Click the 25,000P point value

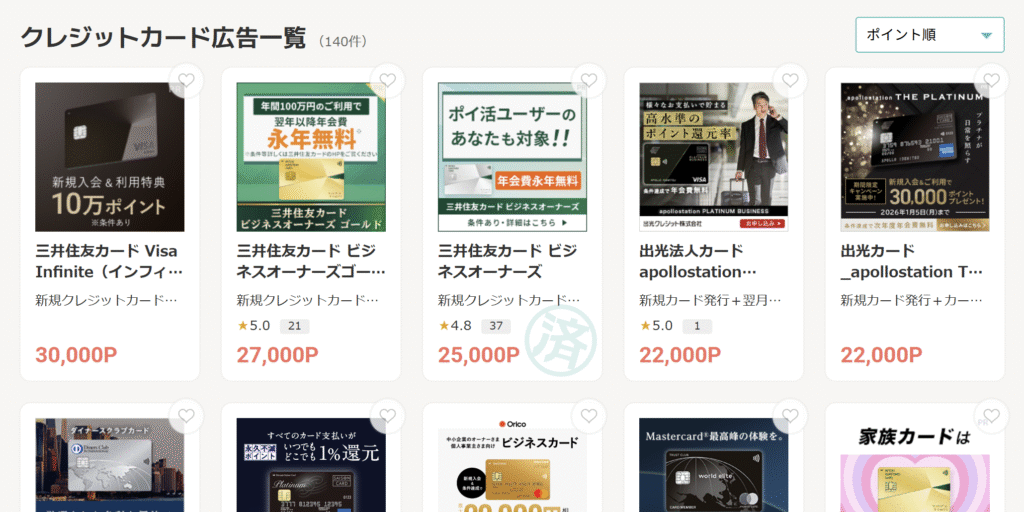coord(479,355)
